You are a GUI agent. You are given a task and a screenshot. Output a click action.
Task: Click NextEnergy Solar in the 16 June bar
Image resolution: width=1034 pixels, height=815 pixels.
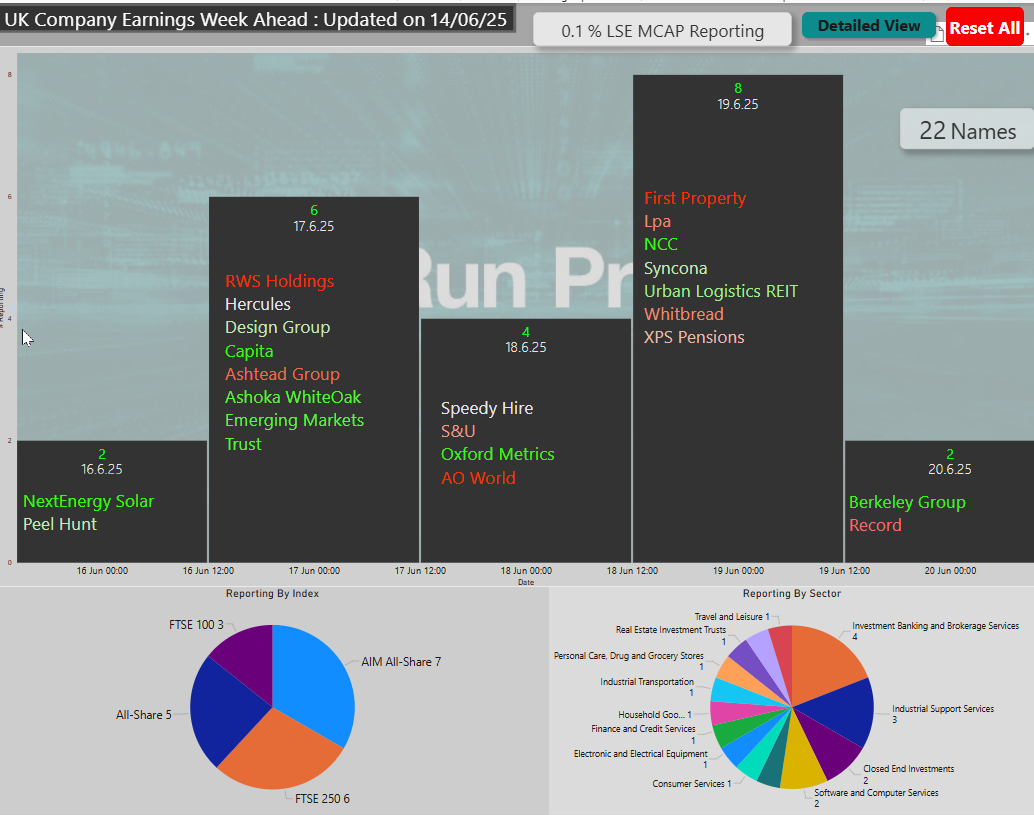[88, 501]
